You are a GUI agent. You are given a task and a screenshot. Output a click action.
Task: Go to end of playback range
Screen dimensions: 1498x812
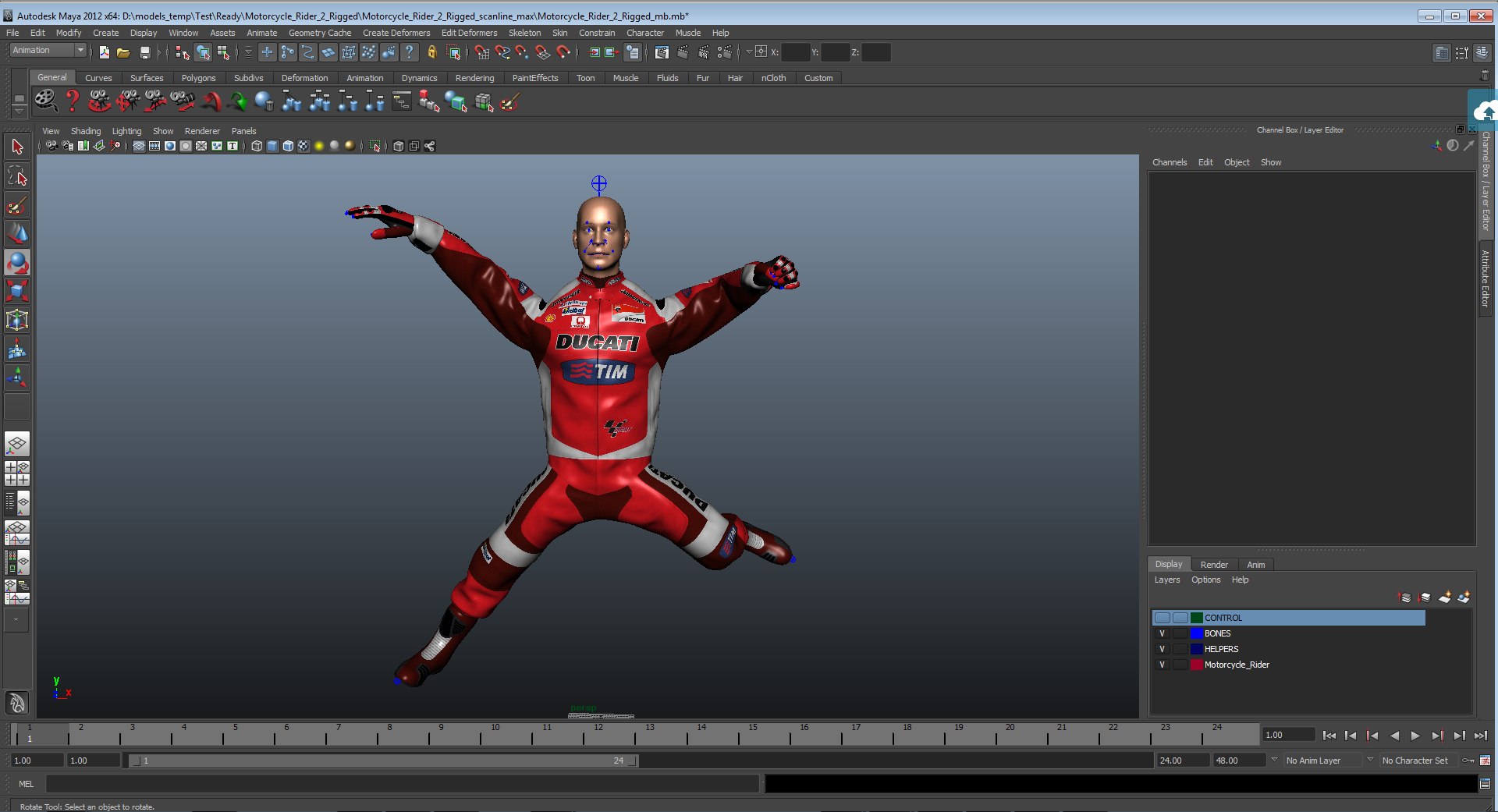pos(1480,736)
